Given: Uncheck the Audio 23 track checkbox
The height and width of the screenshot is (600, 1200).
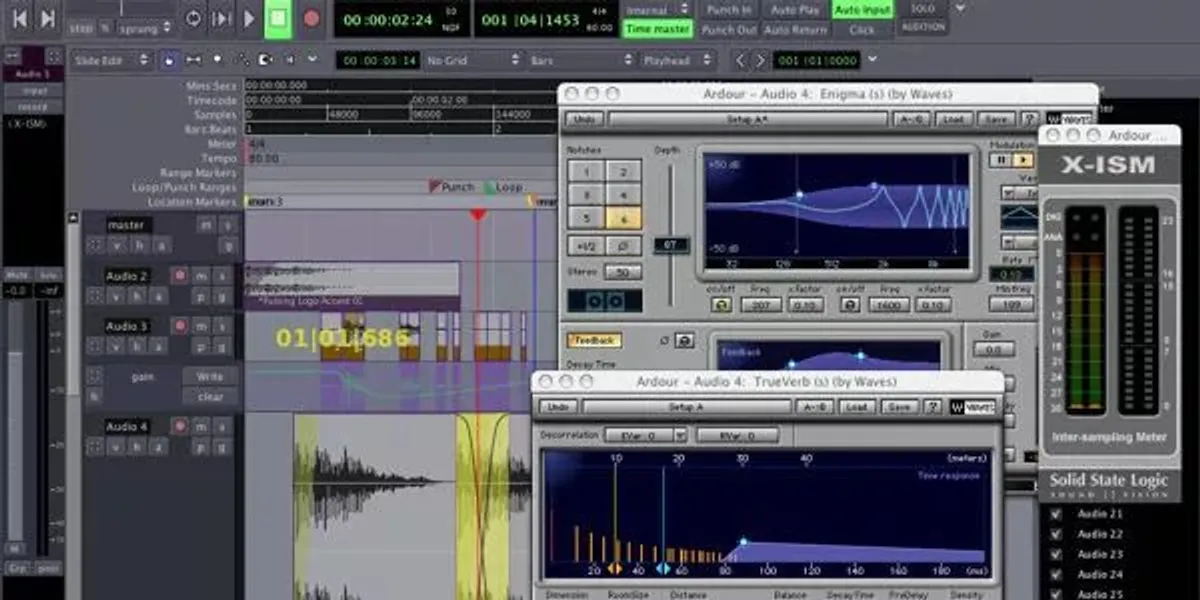Looking at the screenshot, I should click(1055, 554).
